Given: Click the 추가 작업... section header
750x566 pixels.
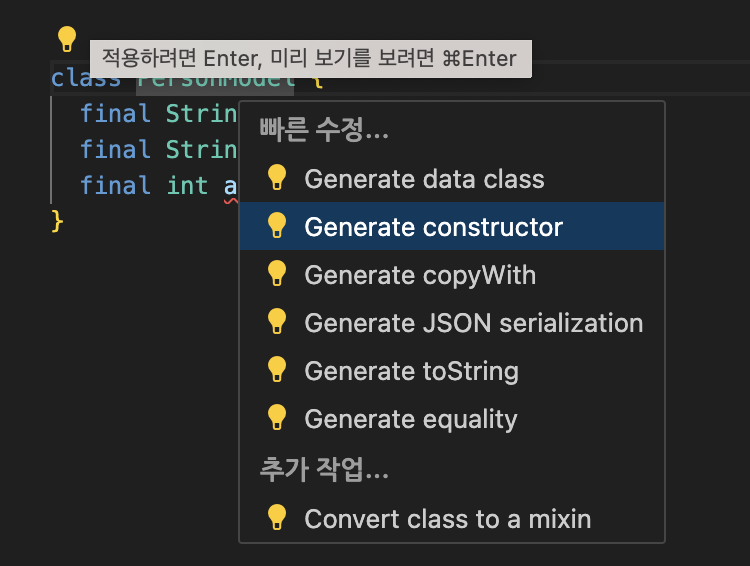Looking at the screenshot, I should [x=324, y=469].
